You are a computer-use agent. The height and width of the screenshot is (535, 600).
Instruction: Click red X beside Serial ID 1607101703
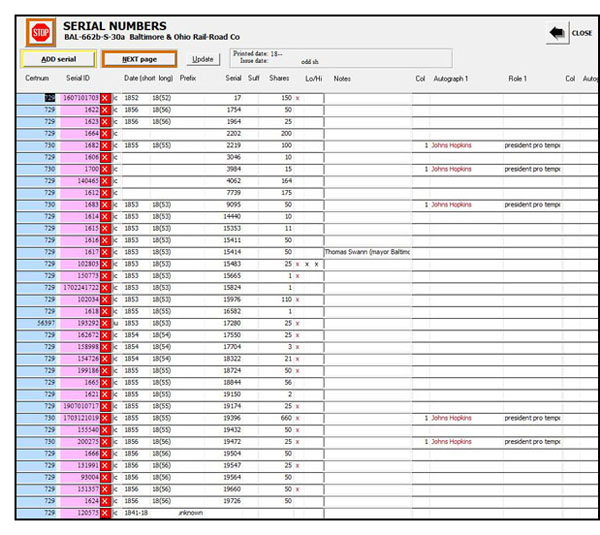pos(106,98)
